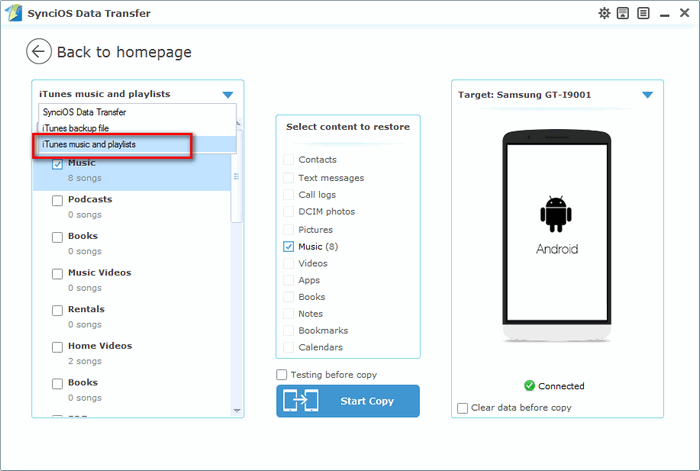Click the SynciOS app logo icon
Image resolution: width=700 pixels, height=471 pixels.
[x=12, y=13]
